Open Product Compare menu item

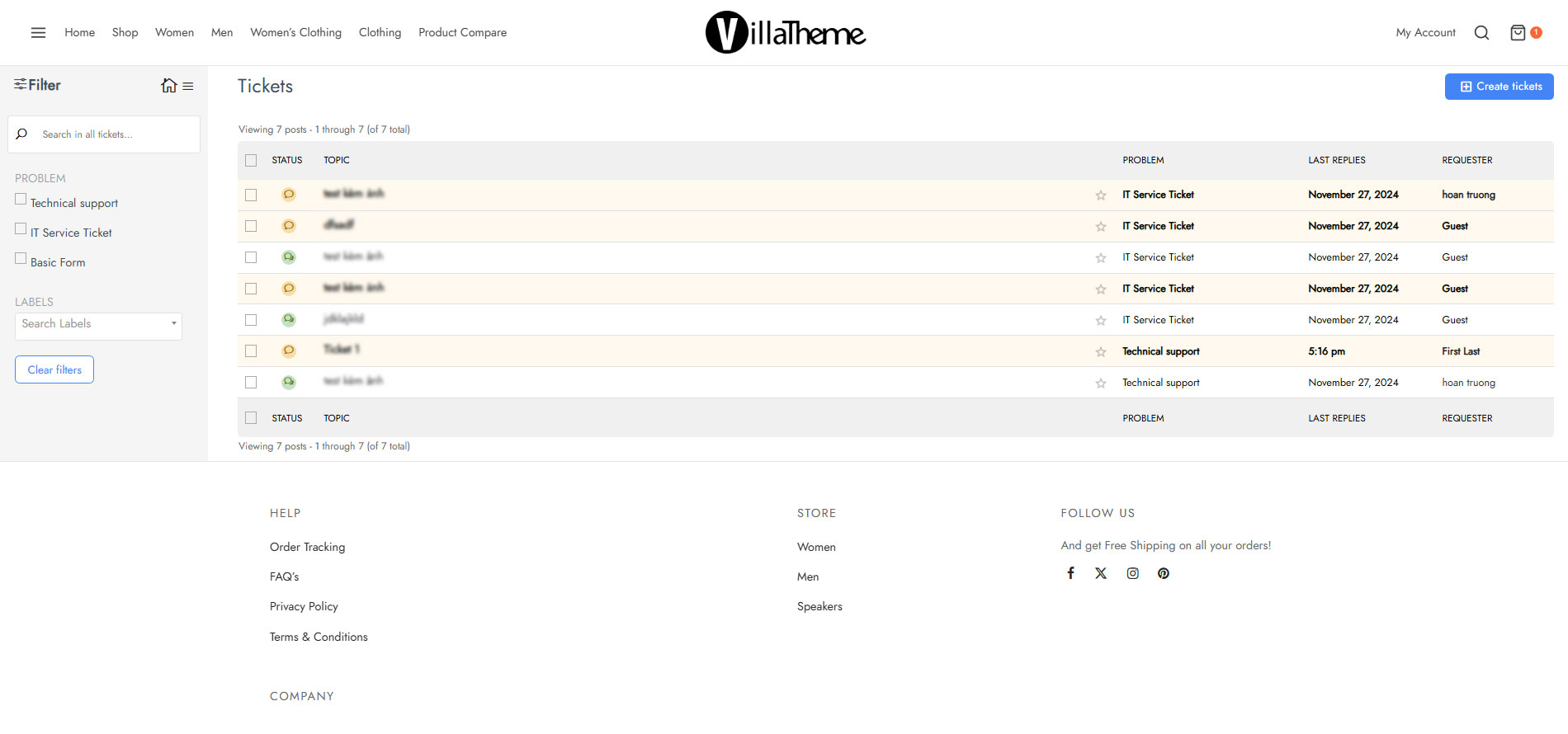click(463, 33)
